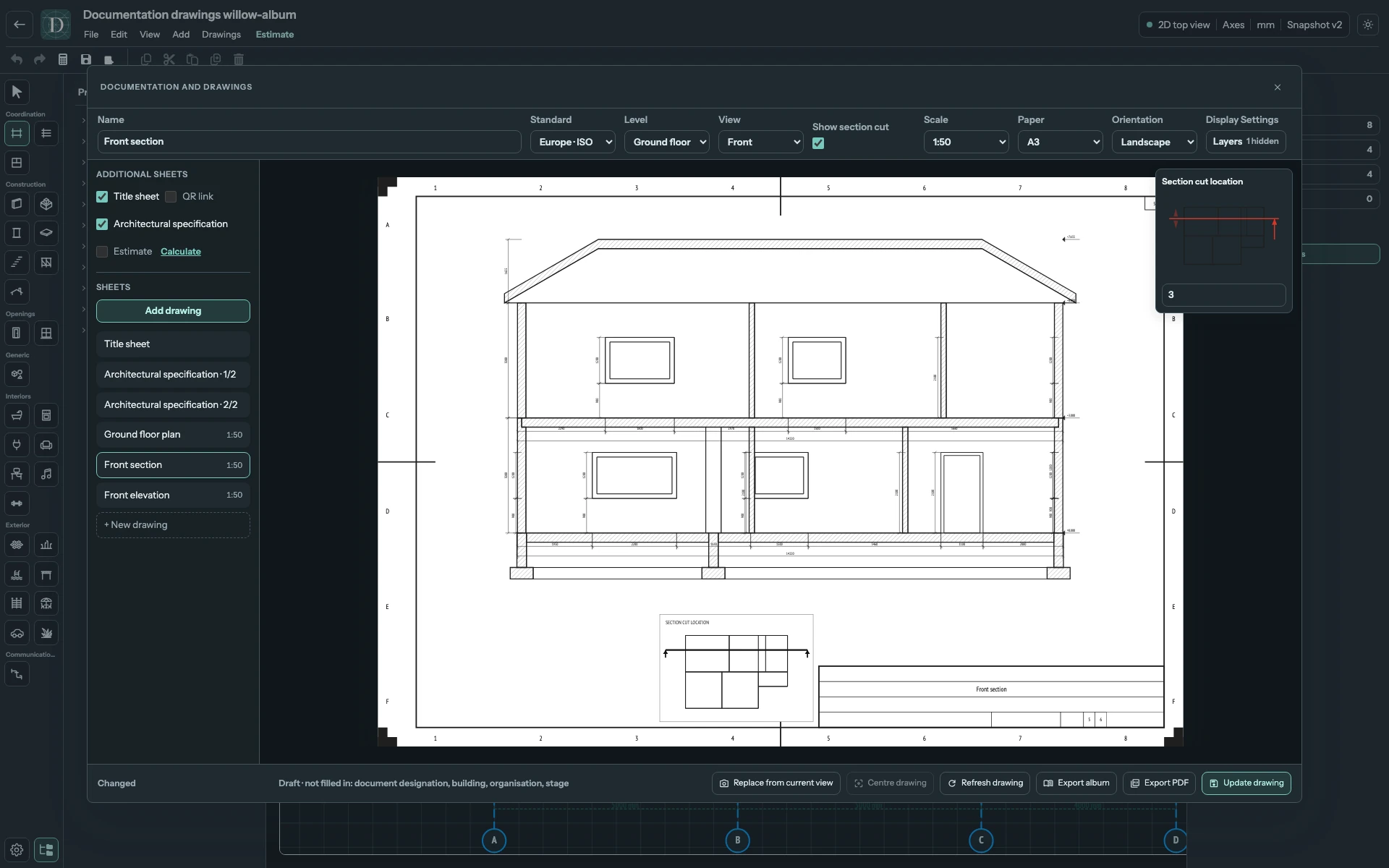The image size is (1389, 868).
Task: Open the Paper A3 dropdown
Action: pos(1060,142)
